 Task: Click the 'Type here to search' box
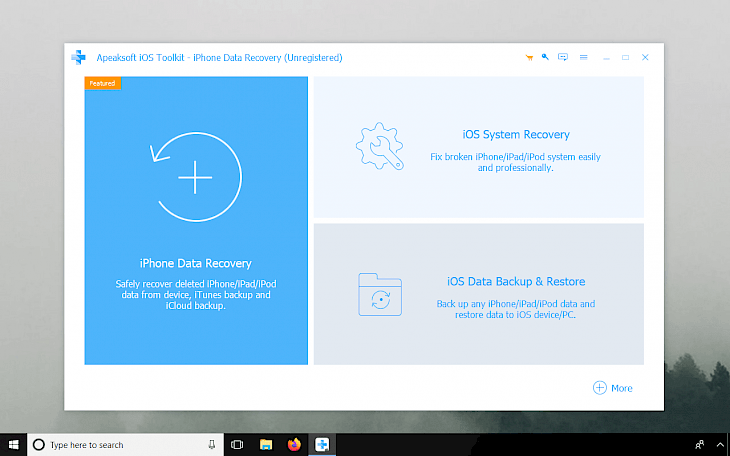[125, 445]
